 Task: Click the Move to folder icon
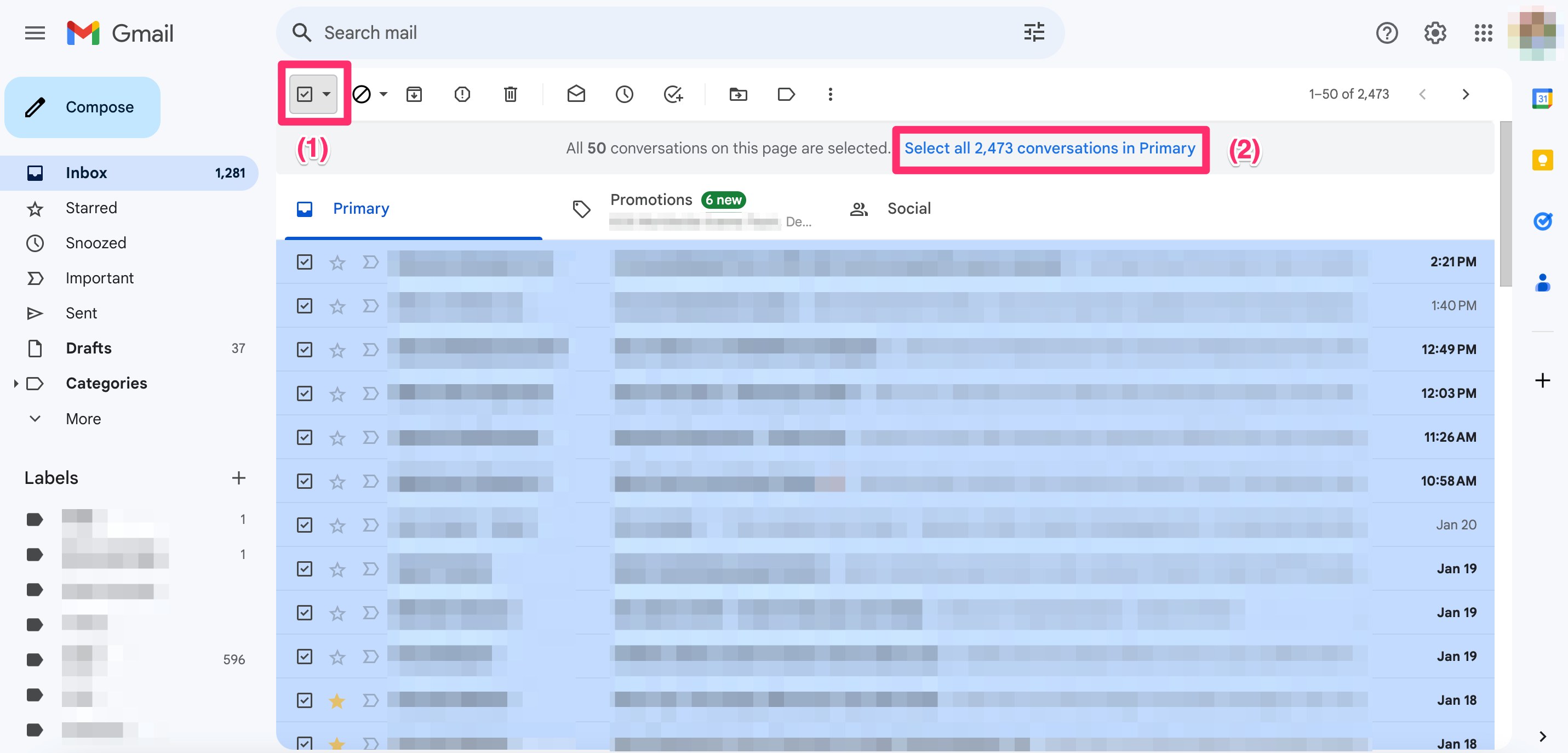pyautogui.click(x=738, y=94)
